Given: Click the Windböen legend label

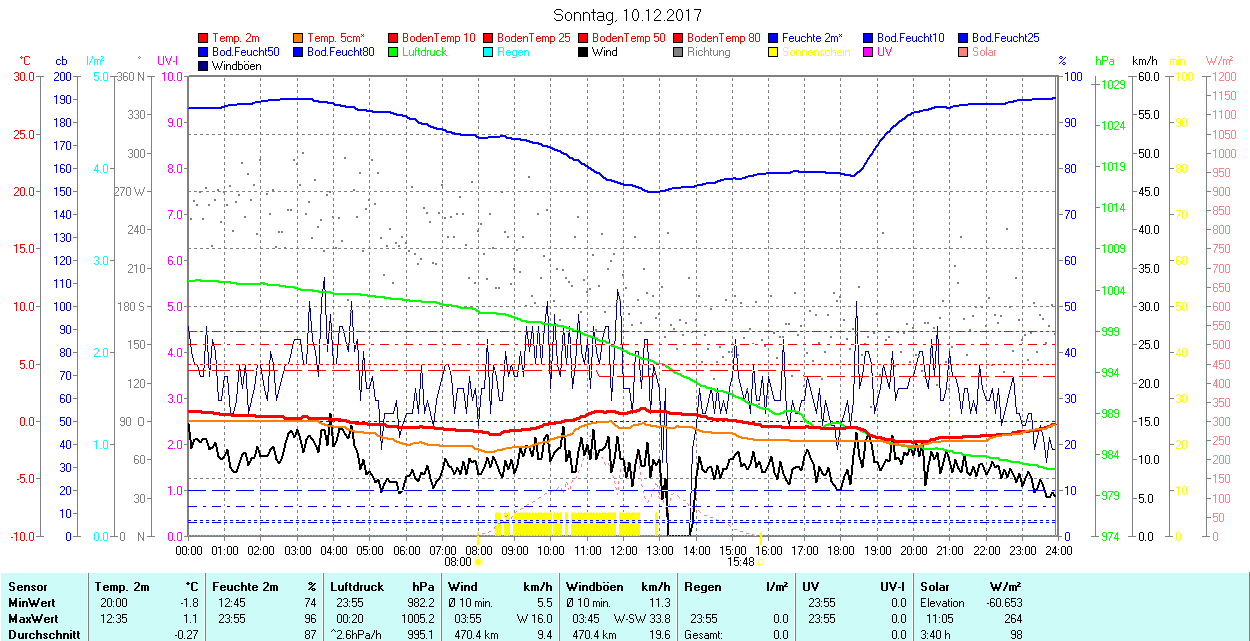Looking at the screenshot, I should [x=237, y=66].
